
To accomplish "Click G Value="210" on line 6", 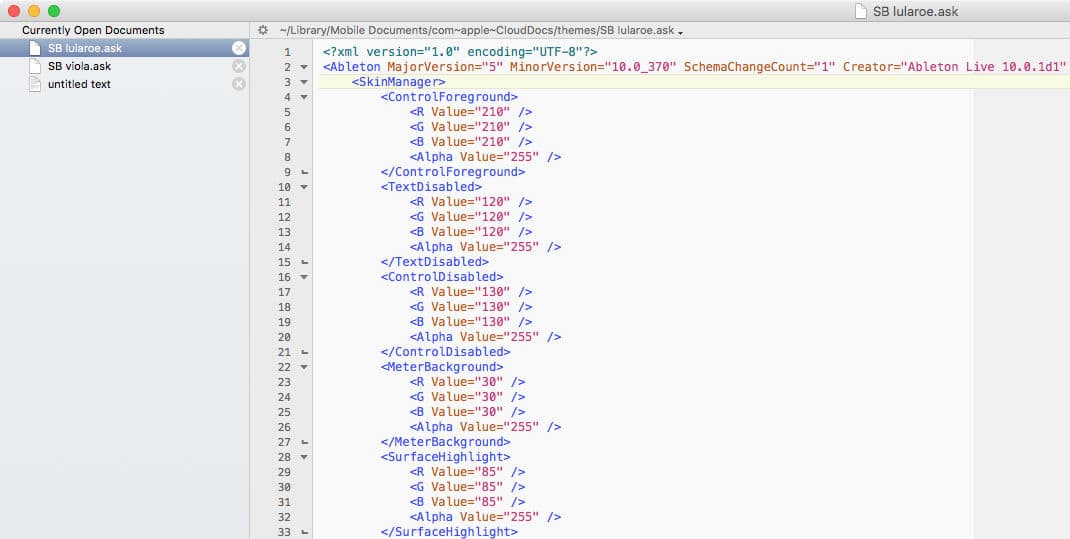I will (x=471, y=127).
